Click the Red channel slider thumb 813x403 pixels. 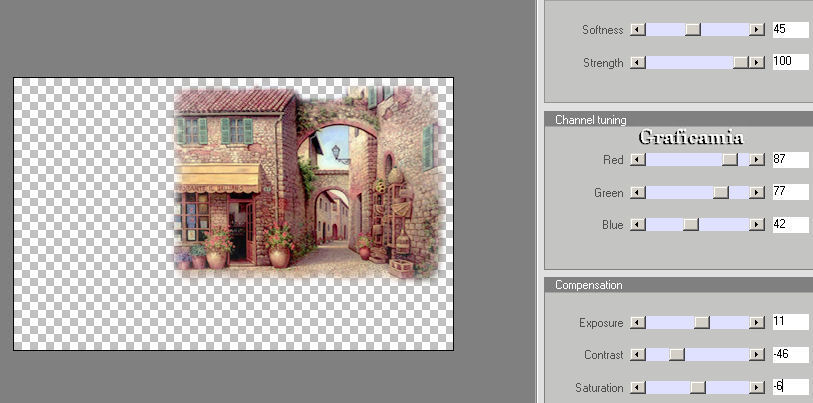tap(730, 160)
